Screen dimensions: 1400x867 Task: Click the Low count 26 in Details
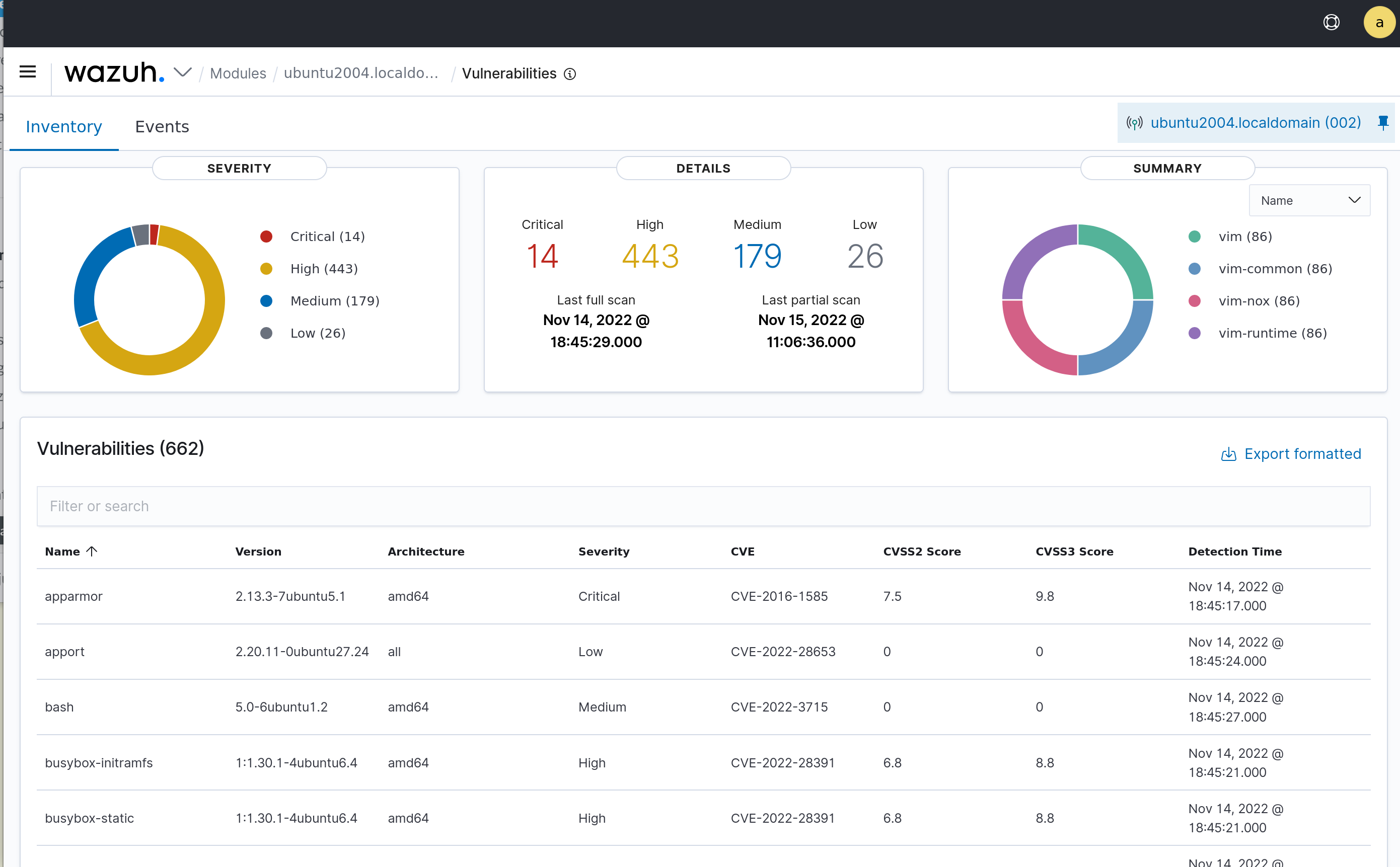(865, 256)
